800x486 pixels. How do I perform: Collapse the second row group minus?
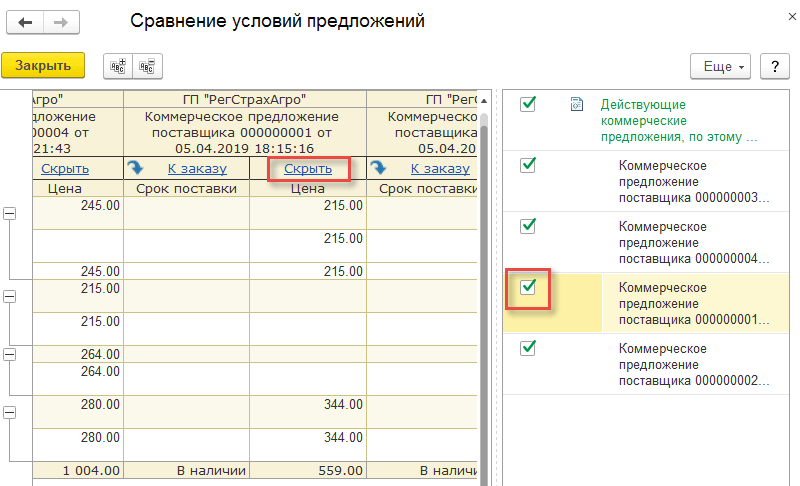click(x=9, y=296)
